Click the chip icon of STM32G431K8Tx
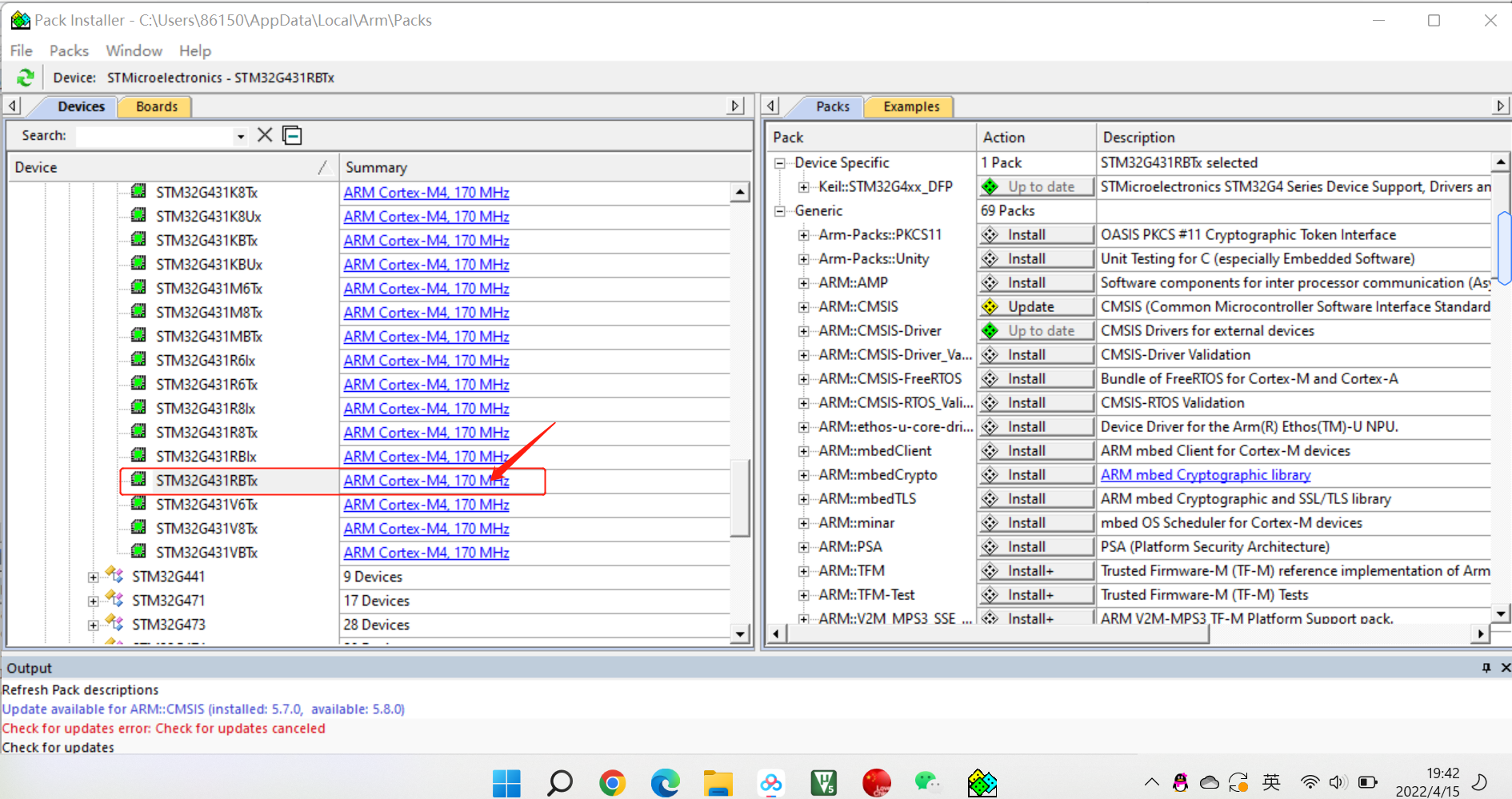This screenshot has height=799, width=1512. click(x=138, y=191)
